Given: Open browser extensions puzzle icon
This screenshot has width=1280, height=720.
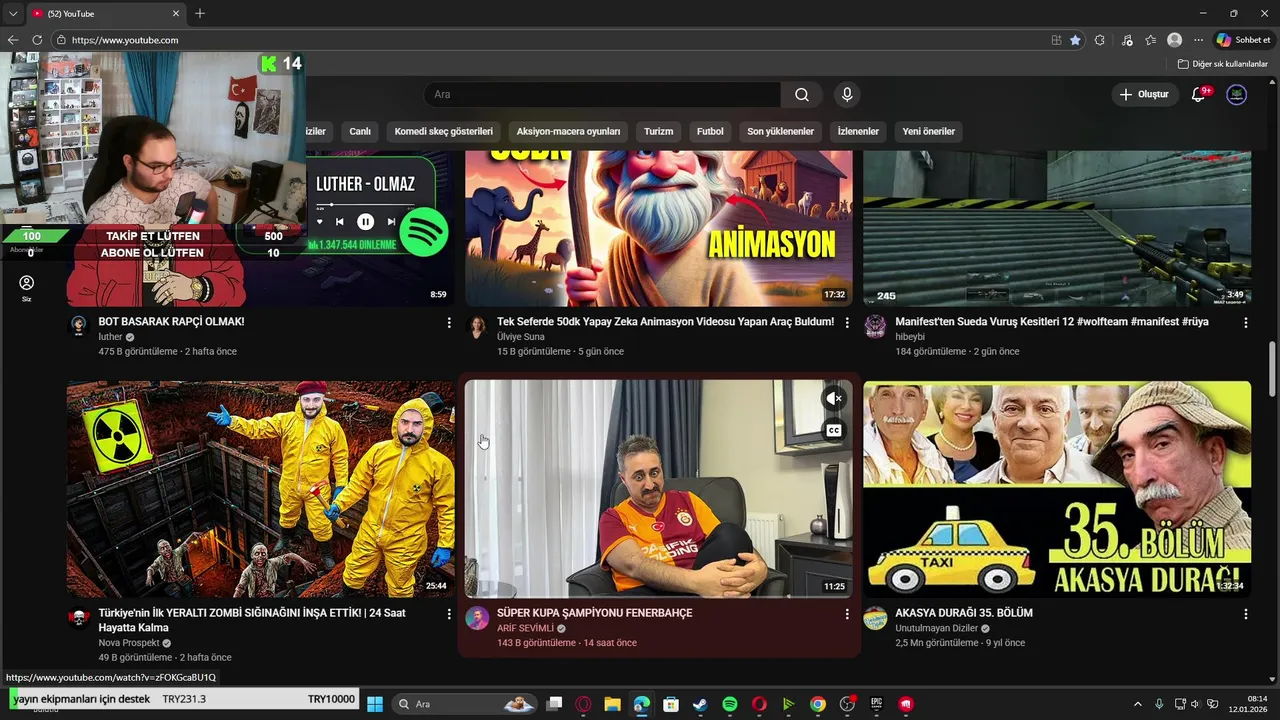Looking at the screenshot, I should 1100,40.
